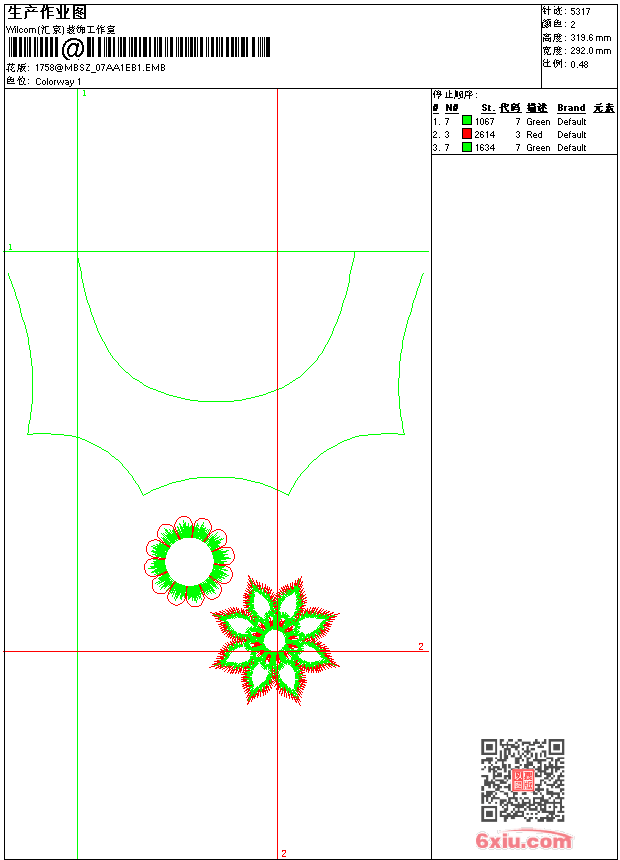Image resolution: width=620 pixels, height=860 pixels.
Task: Click the design file name 1758@MBSZ_07AA1EB1.EMB
Action: (100, 68)
